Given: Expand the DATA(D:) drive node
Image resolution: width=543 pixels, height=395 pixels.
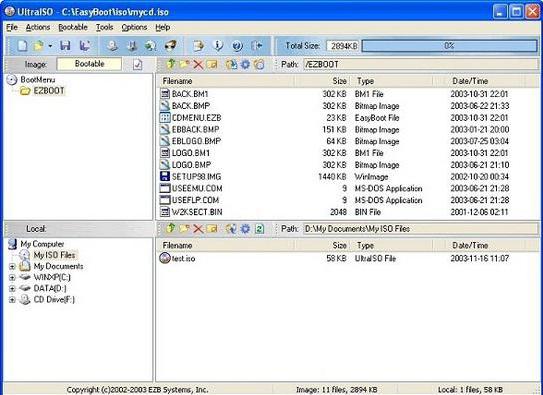Looking at the screenshot, I should tap(12, 289).
